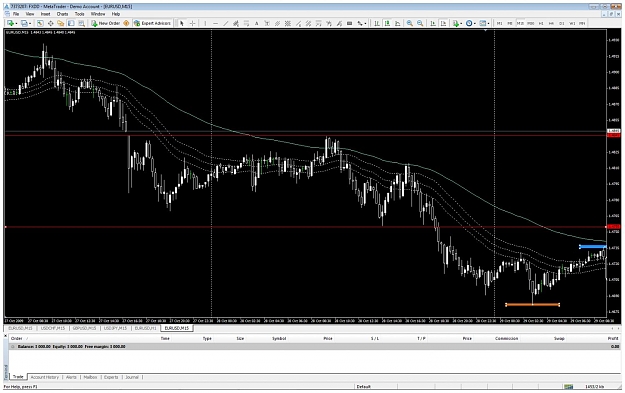Open the Help menu
This screenshot has width=625, height=393.
pos(116,14)
